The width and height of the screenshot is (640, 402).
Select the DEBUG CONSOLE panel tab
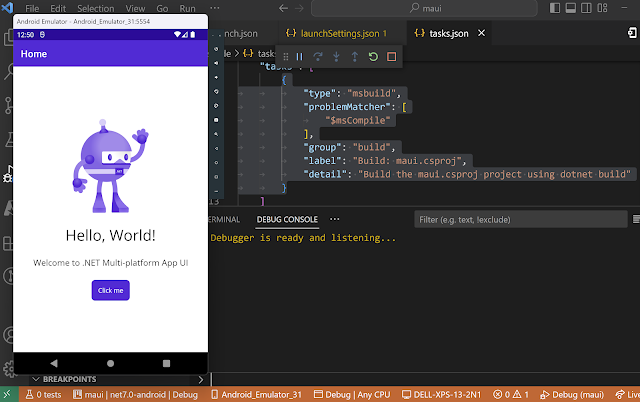[287, 219]
